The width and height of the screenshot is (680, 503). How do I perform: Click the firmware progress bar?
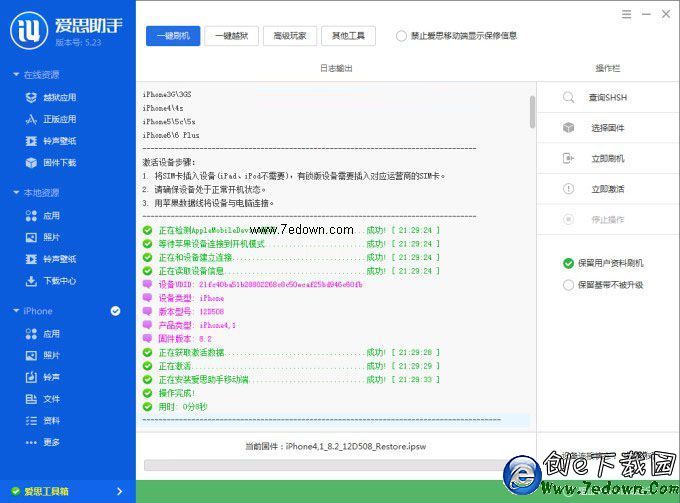point(325,465)
